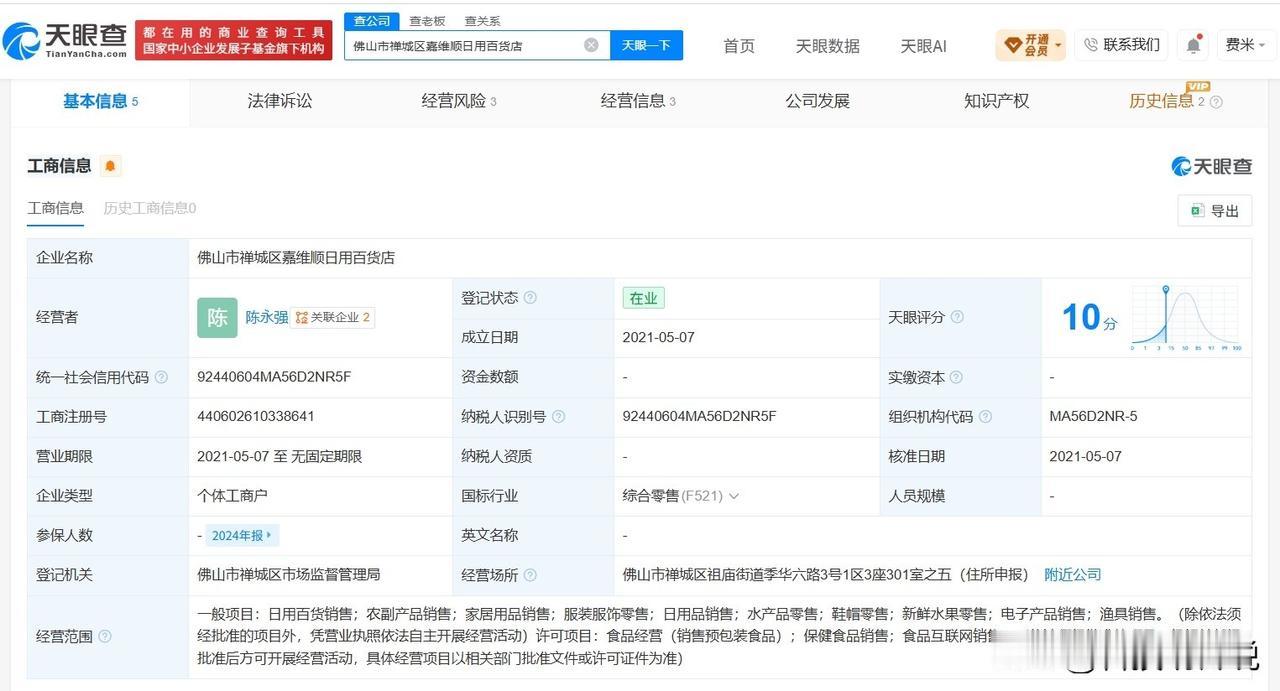Open the 法律诉讼 tab

point(280,101)
